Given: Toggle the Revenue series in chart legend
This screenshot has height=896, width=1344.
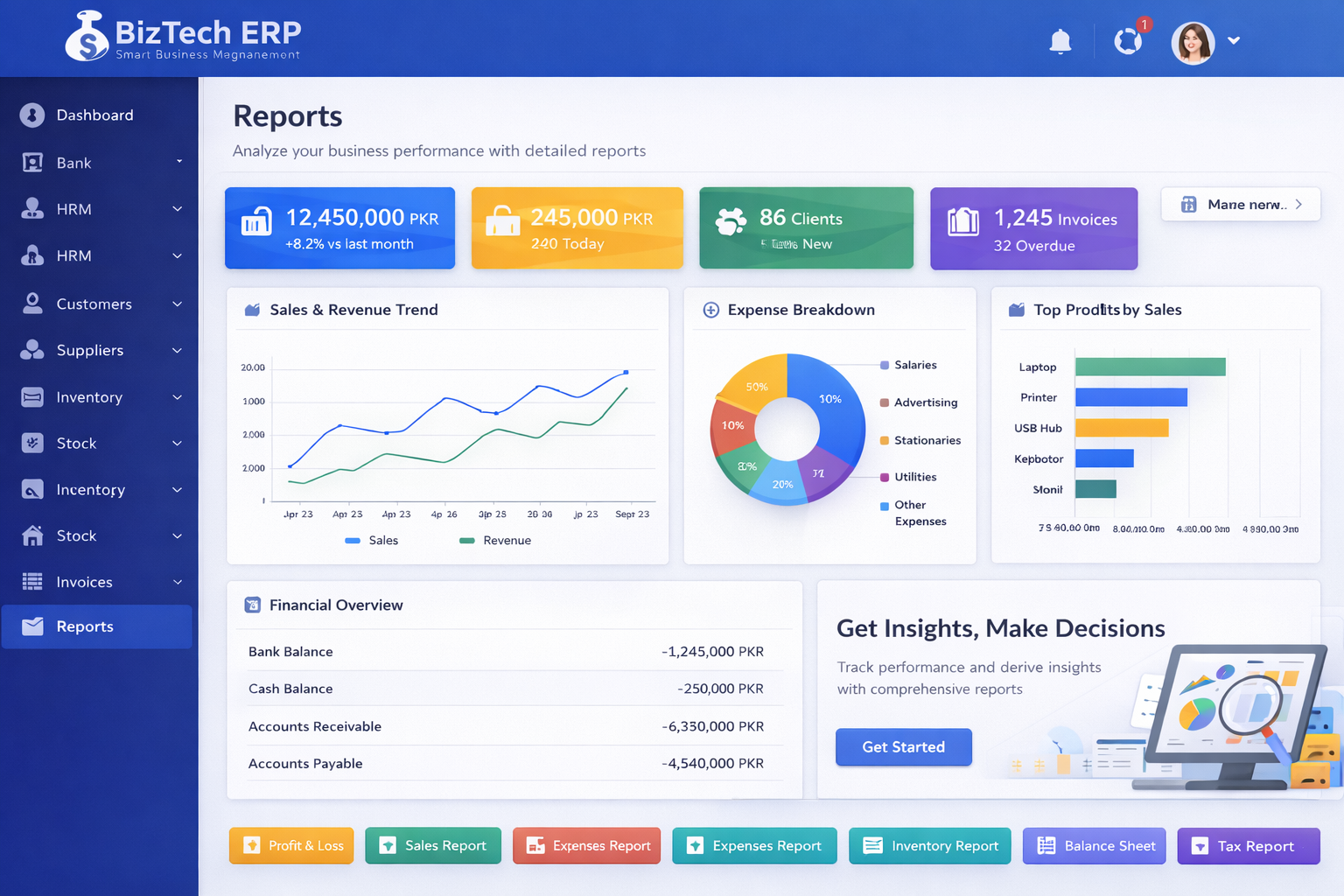Looking at the screenshot, I should coord(495,541).
